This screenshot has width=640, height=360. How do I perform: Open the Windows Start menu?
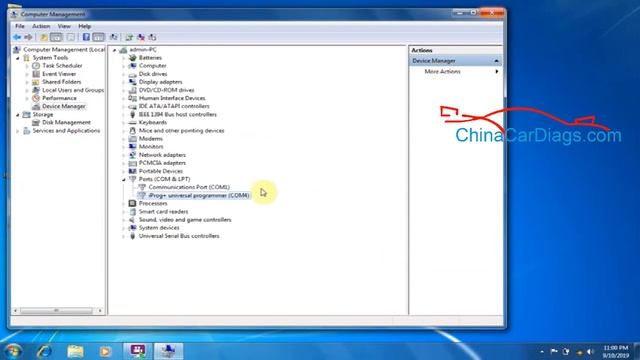click(13, 351)
